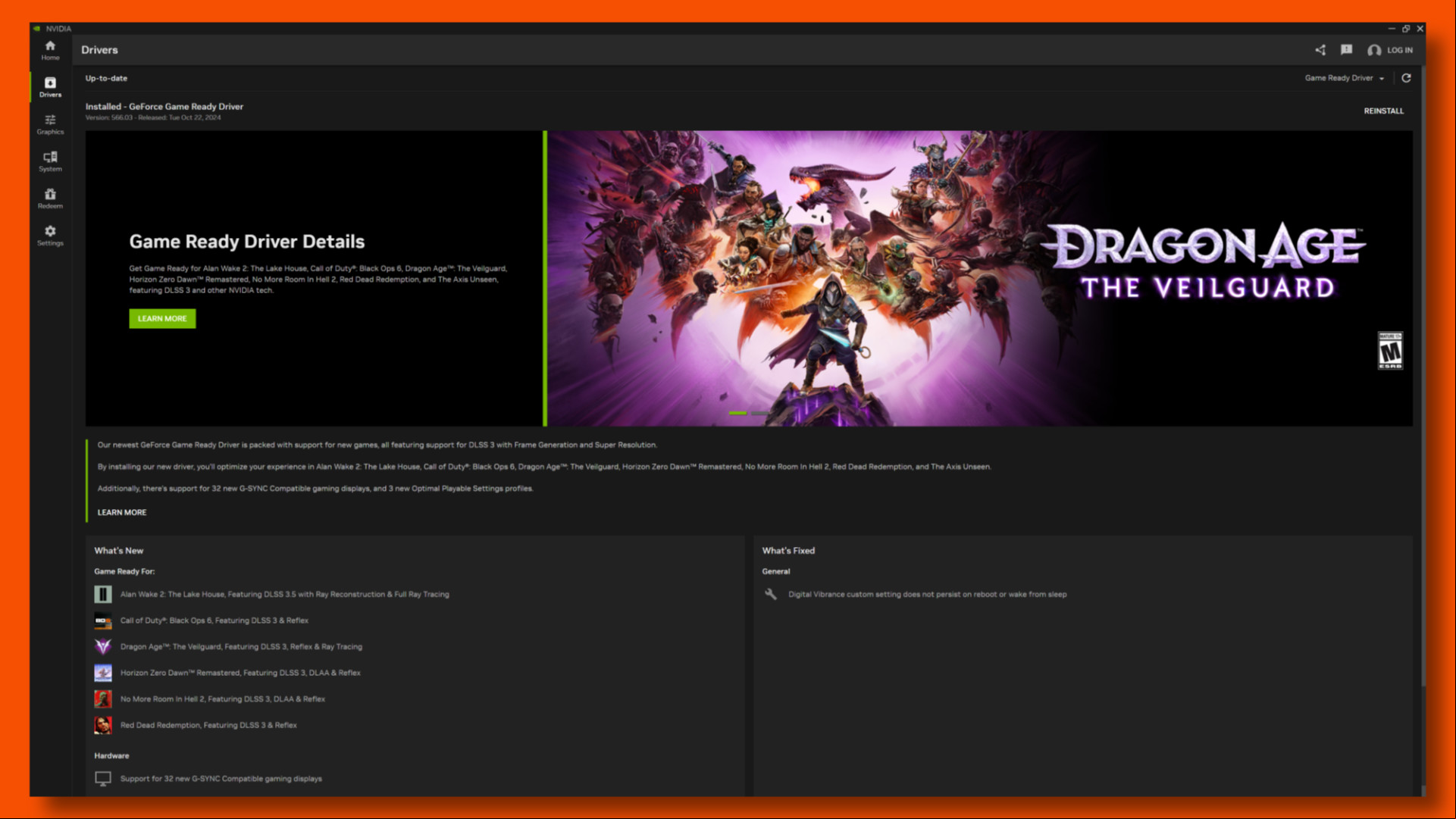Expand the Game Ready Driver dropdown

click(1345, 78)
